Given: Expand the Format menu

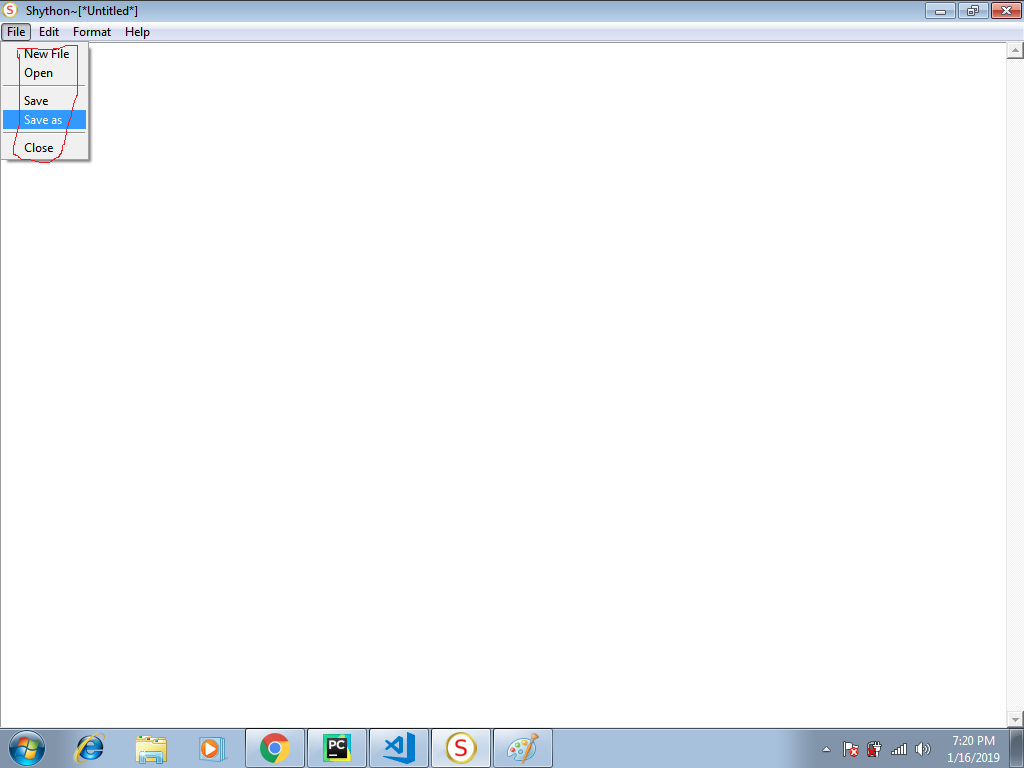Looking at the screenshot, I should (x=92, y=32).
